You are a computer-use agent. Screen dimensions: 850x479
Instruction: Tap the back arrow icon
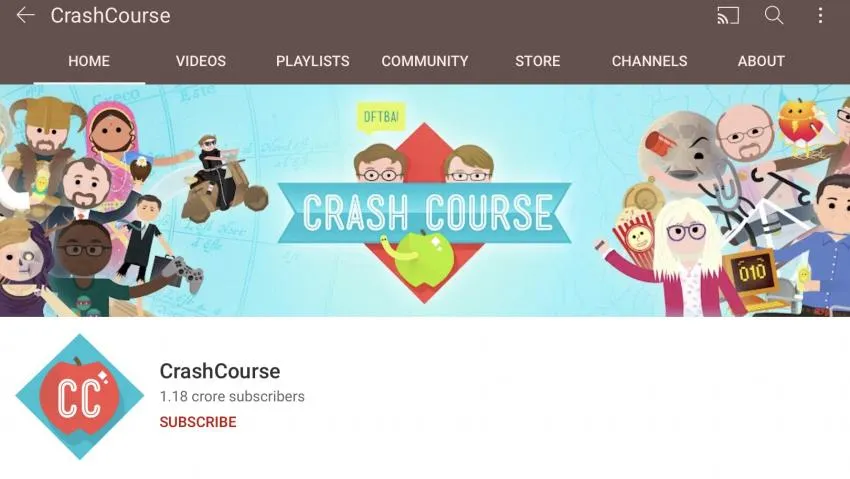point(25,16)
